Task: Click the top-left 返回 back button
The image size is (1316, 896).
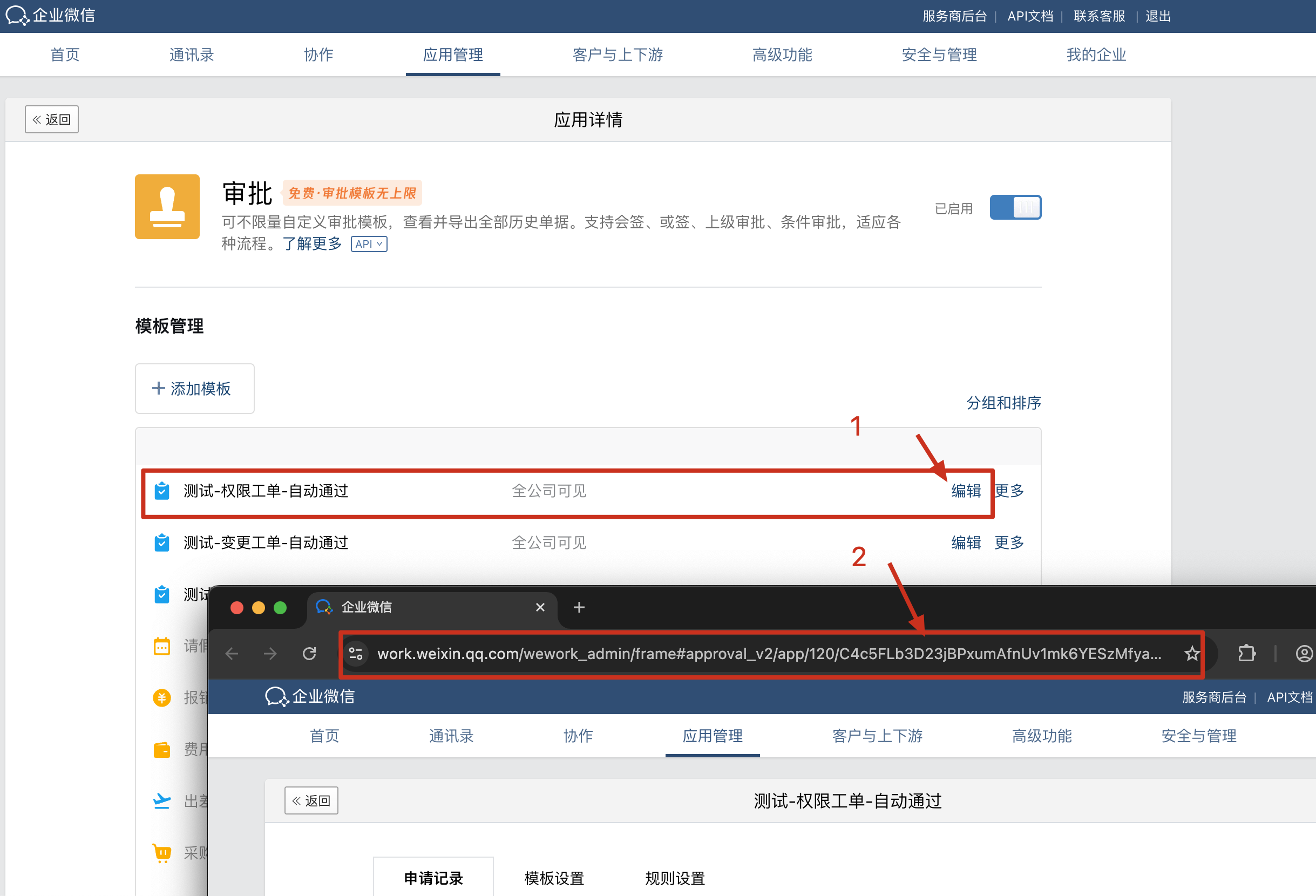Action: coord(51,119)
